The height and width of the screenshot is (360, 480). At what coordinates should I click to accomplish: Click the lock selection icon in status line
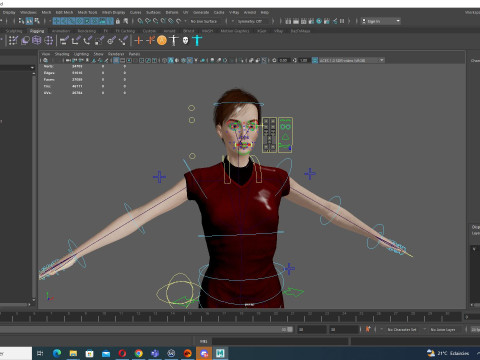118,21
